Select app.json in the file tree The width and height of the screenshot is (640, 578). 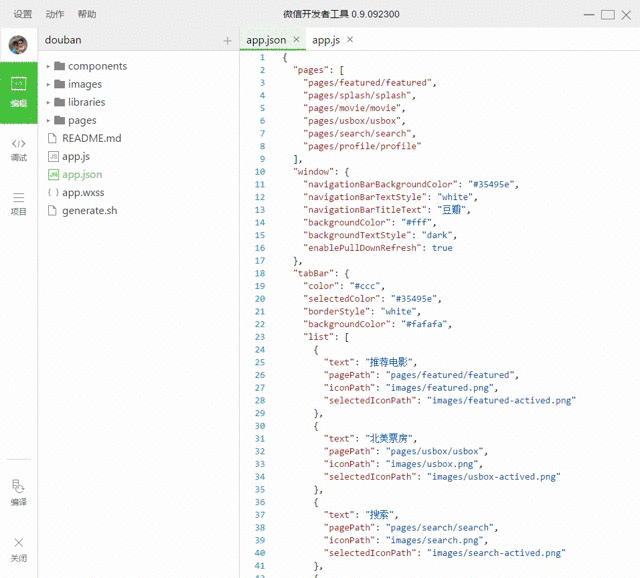pos(82,175)
